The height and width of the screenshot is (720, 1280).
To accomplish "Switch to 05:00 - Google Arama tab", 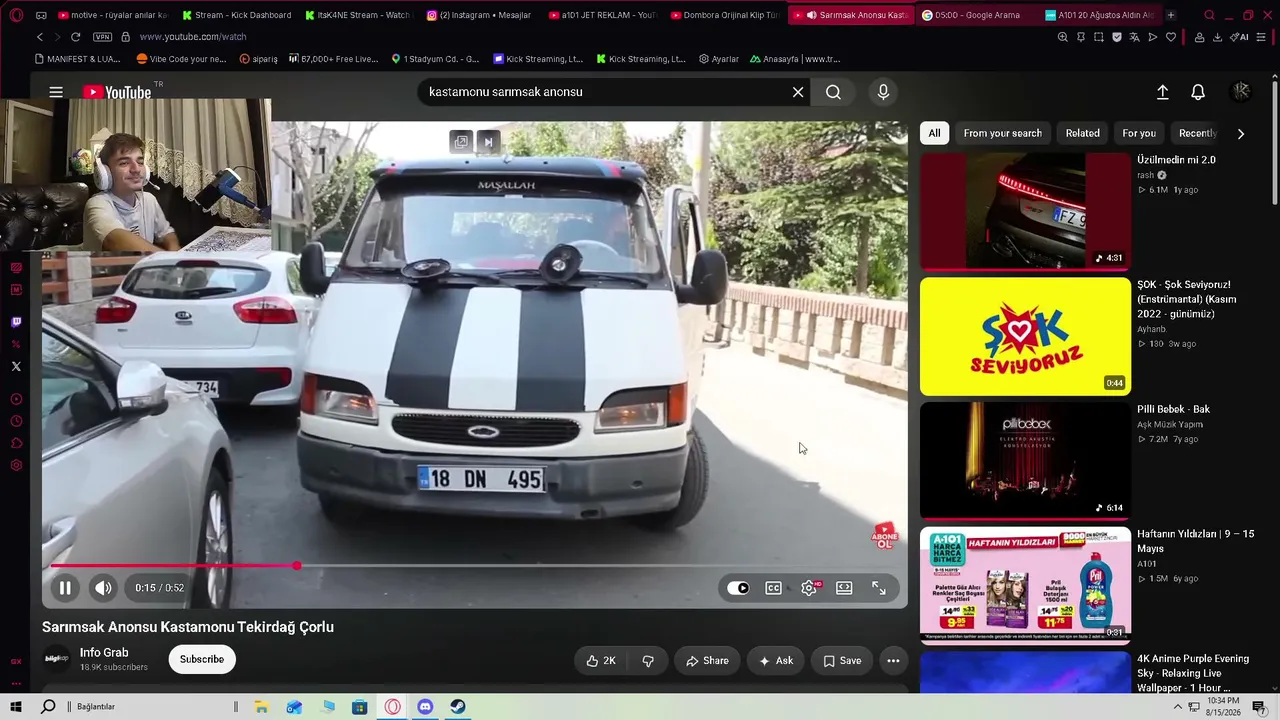I will pyautogui.click(x=975, y=15).
